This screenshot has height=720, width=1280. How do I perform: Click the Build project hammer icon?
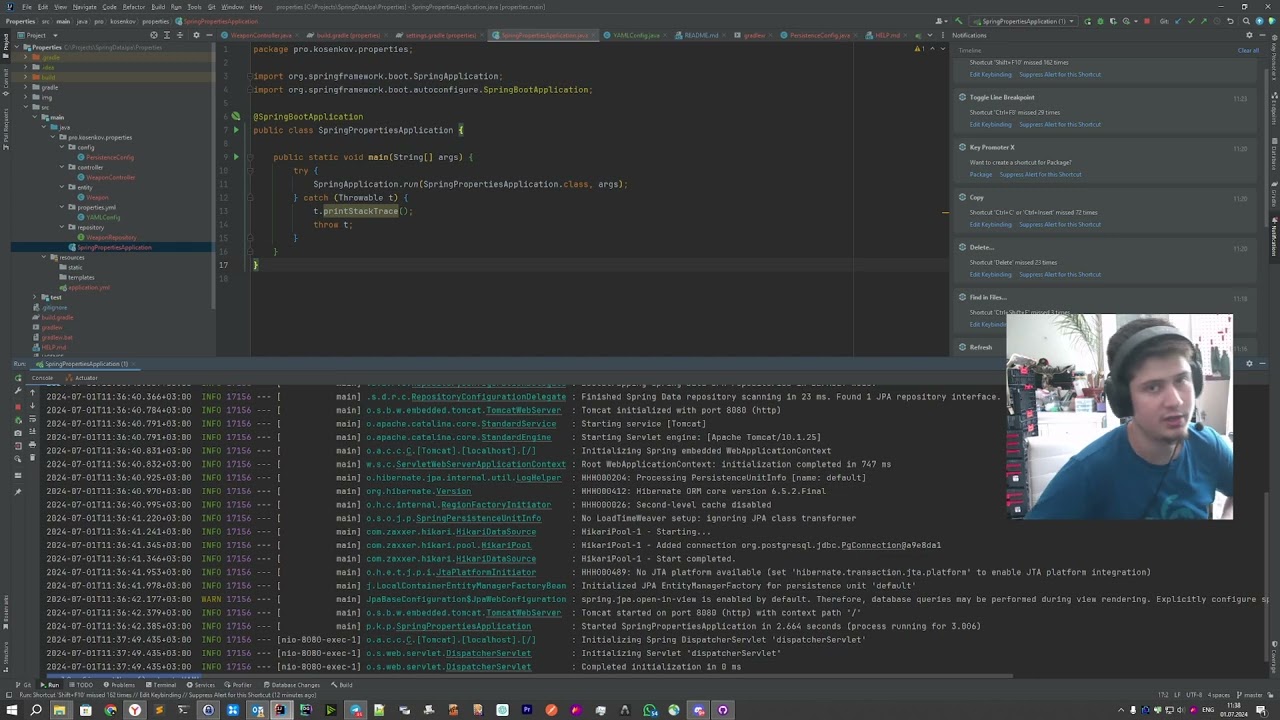coord(958,21)
